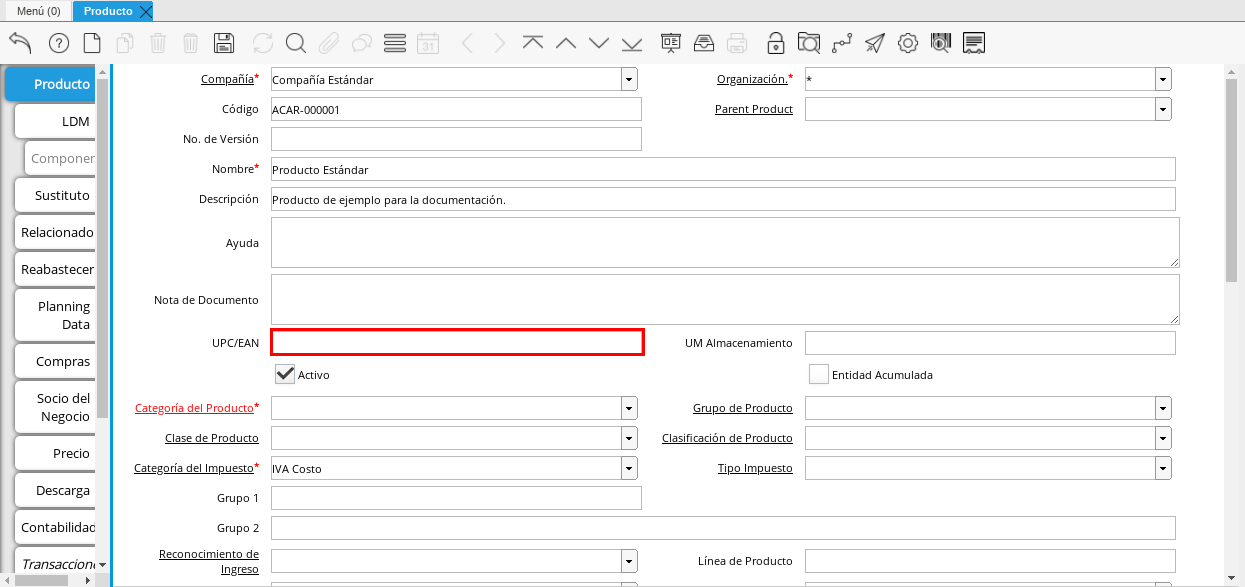Enable the Entidad Acumulada checkbox

[819, 374]
